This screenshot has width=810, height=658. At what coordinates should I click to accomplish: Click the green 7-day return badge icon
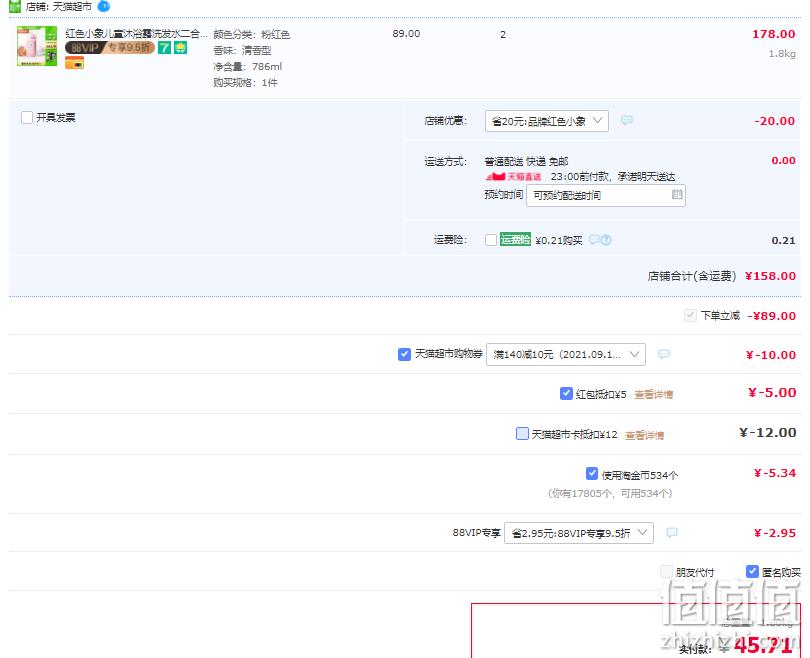[164, 48]
